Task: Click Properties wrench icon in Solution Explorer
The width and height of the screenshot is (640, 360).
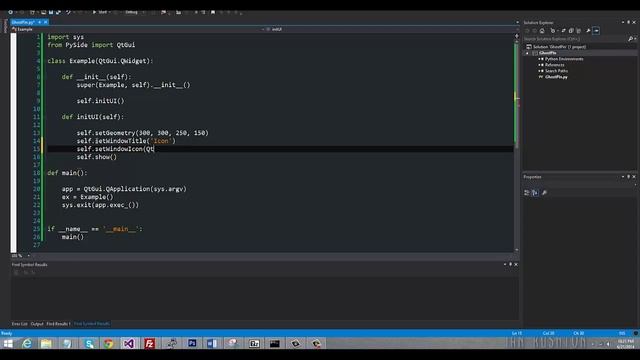Action: click(x=588, y=31)
